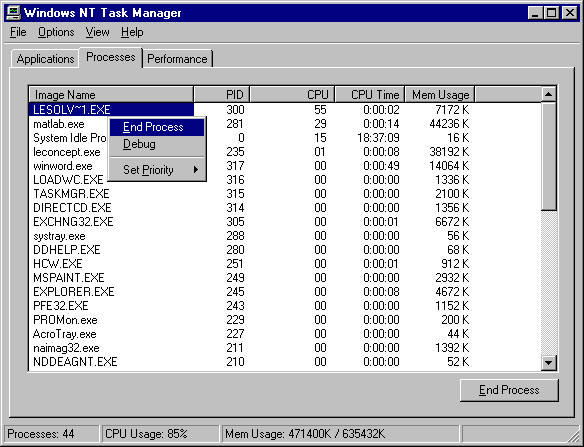This screenshot has height=447, width=584.
Task: Open the Help menu
Action: (132, 32)
